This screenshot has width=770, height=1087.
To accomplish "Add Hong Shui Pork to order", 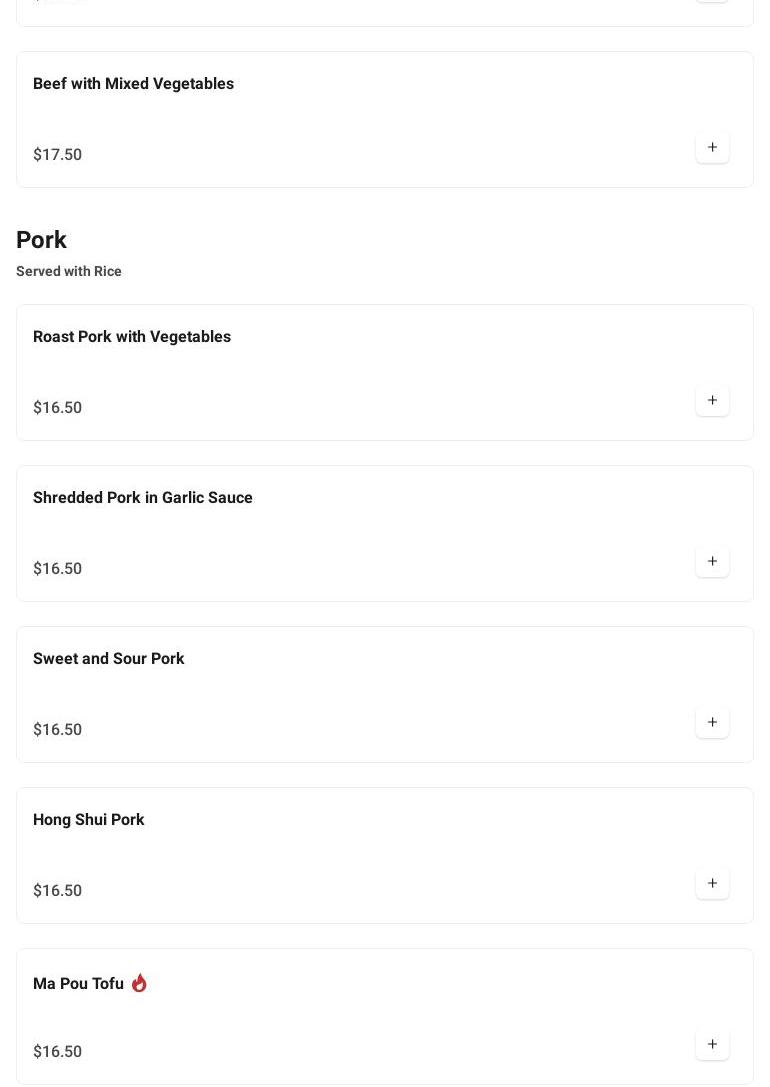I will 712,884.
